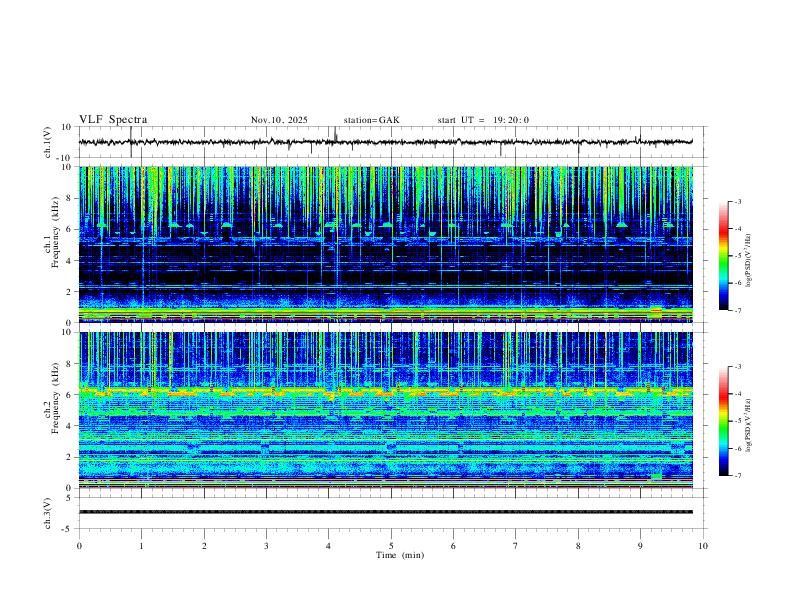Click the 'station=GAK' label

coord(371,120)
